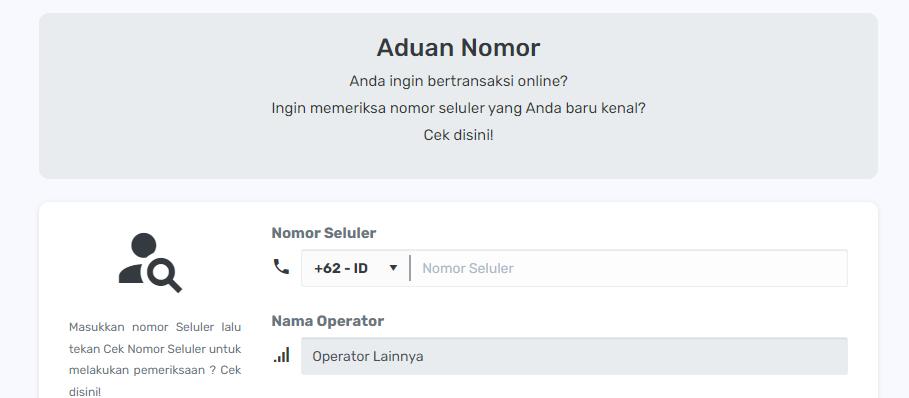Click the Nomor Seluler label
The width and height of the screenshot is (909, 398).
tap(323, 233)
